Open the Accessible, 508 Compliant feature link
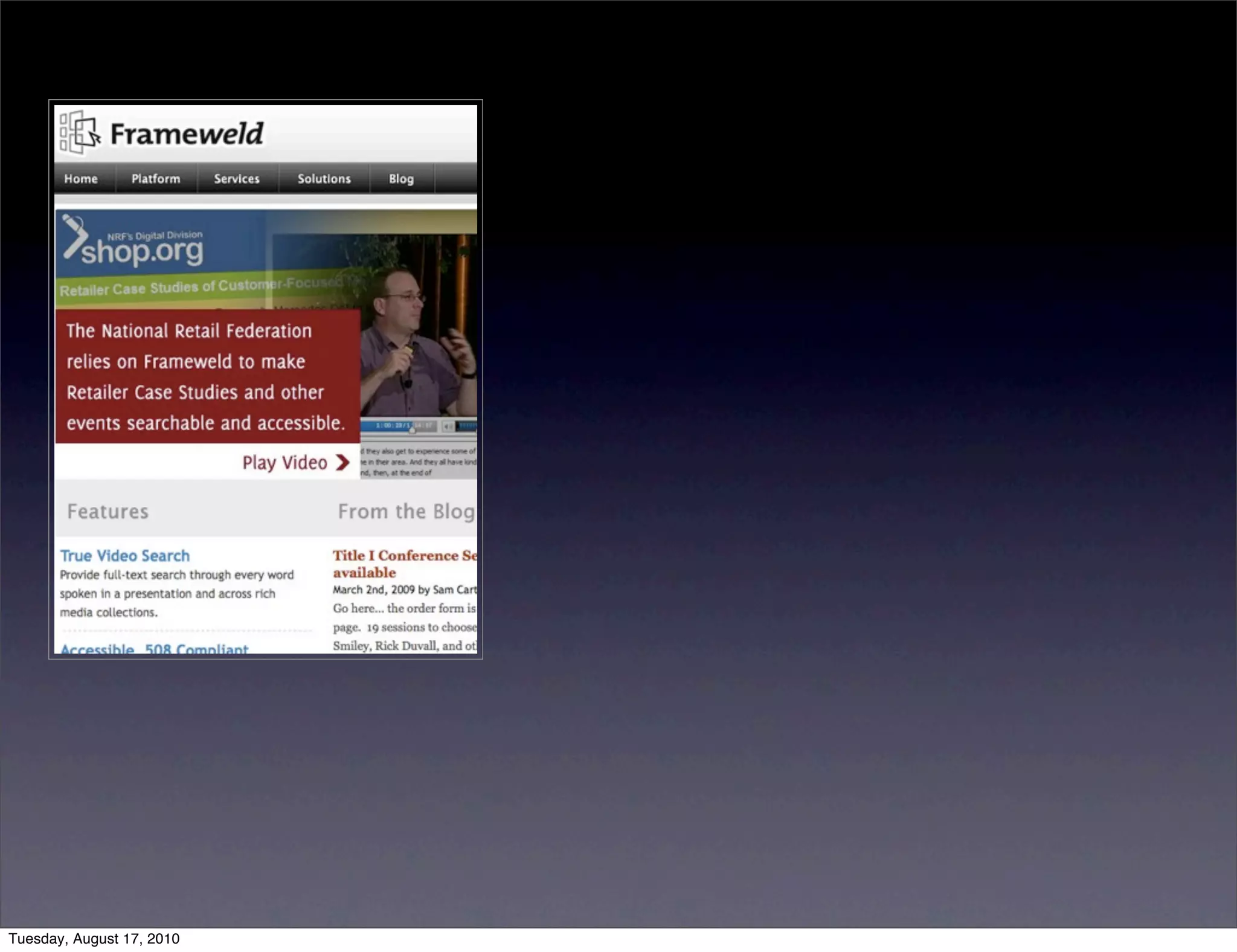The height and width of the screenshot is (952, 1237). point(154,648)
